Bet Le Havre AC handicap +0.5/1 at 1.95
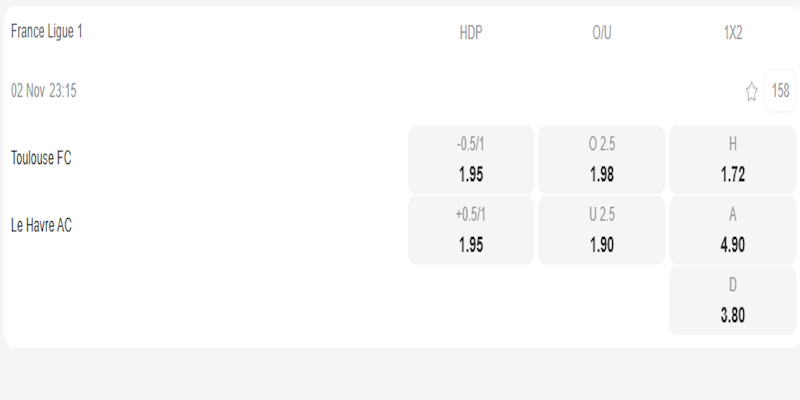Screen dimensions: 800x400 coord(471,230)
